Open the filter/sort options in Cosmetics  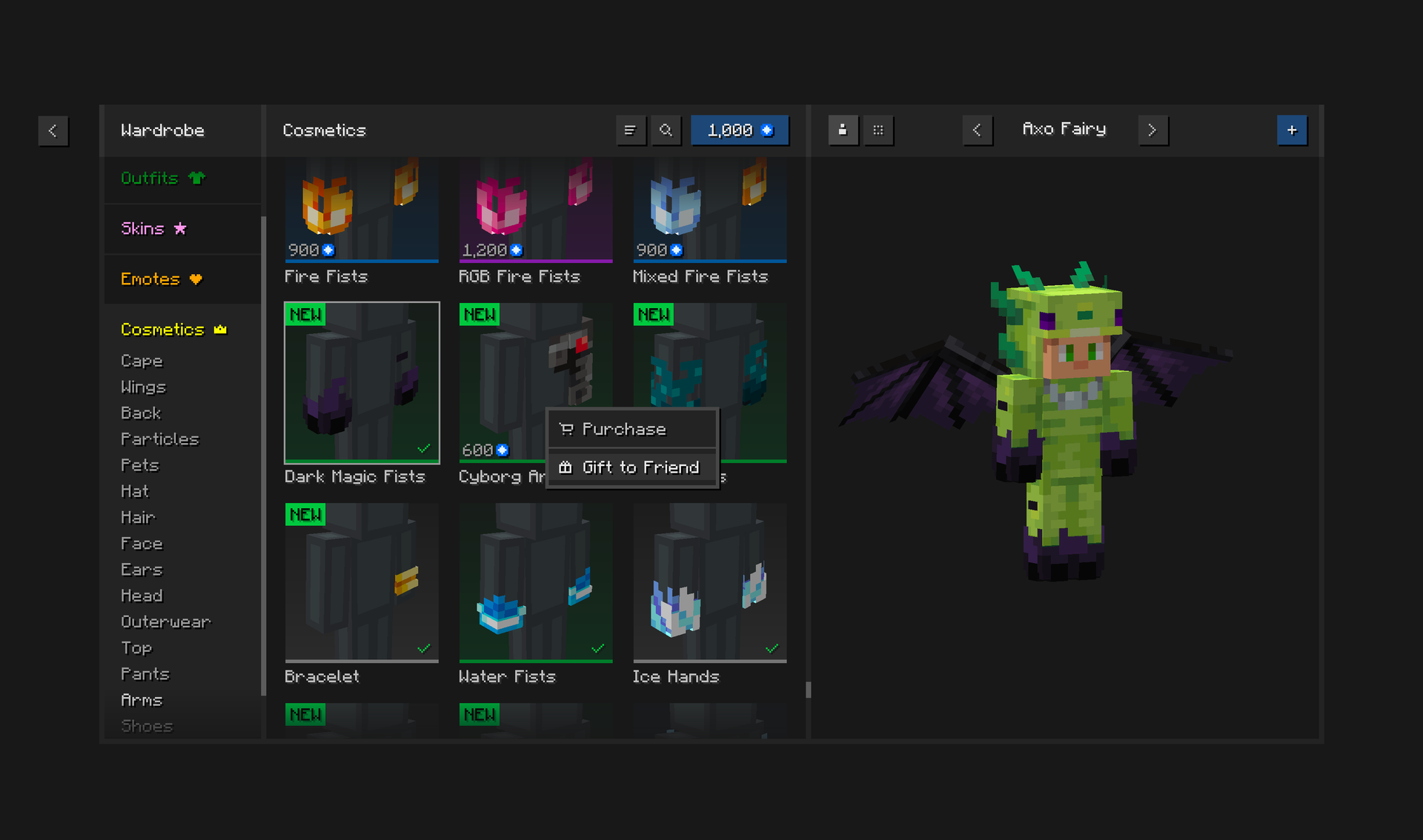tap(631, 130)
